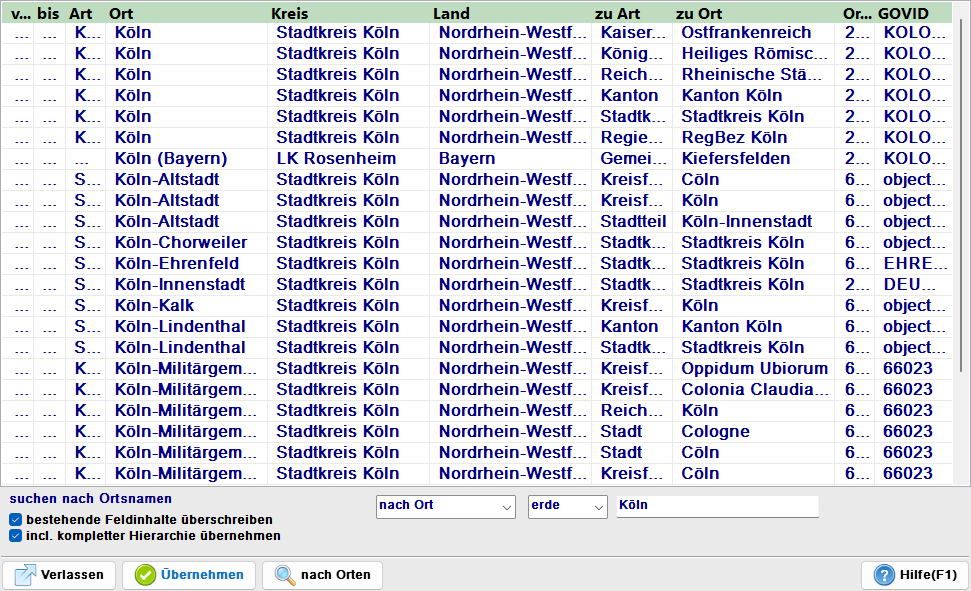Sort by the Ort column header
The width and height of the screenshot is (971, 591).
121,14
